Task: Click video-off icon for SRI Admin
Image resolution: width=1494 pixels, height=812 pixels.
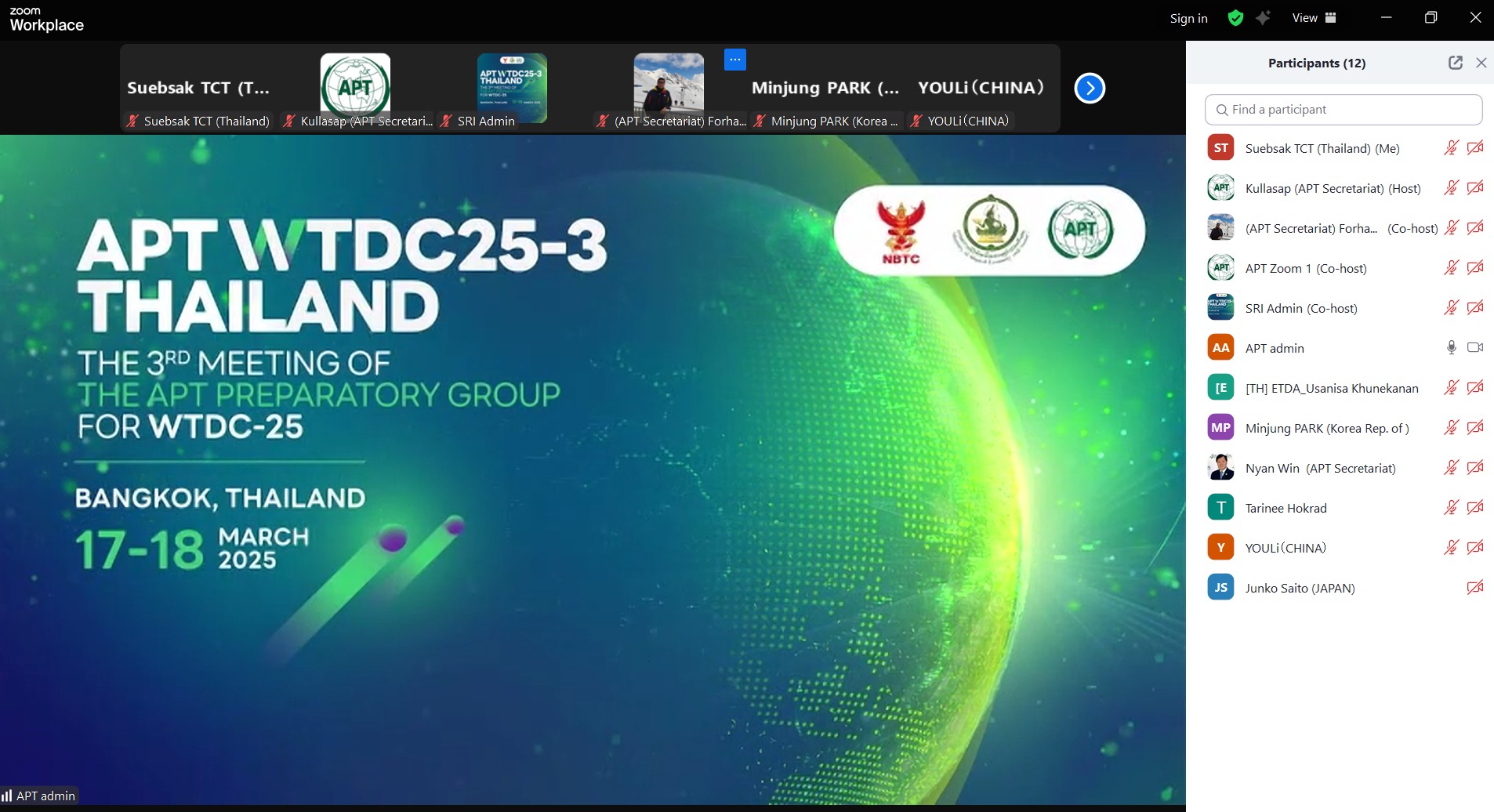Action: click(1475, 307)
